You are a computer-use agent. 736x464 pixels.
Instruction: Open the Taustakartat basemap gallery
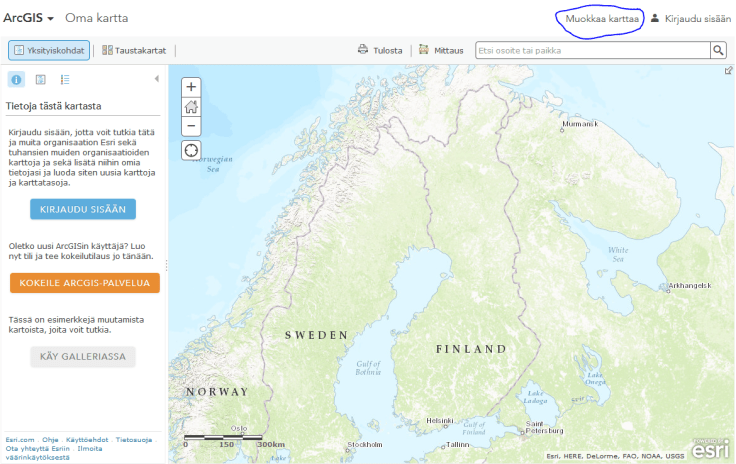pyautogui.click(x=135, y=50)
